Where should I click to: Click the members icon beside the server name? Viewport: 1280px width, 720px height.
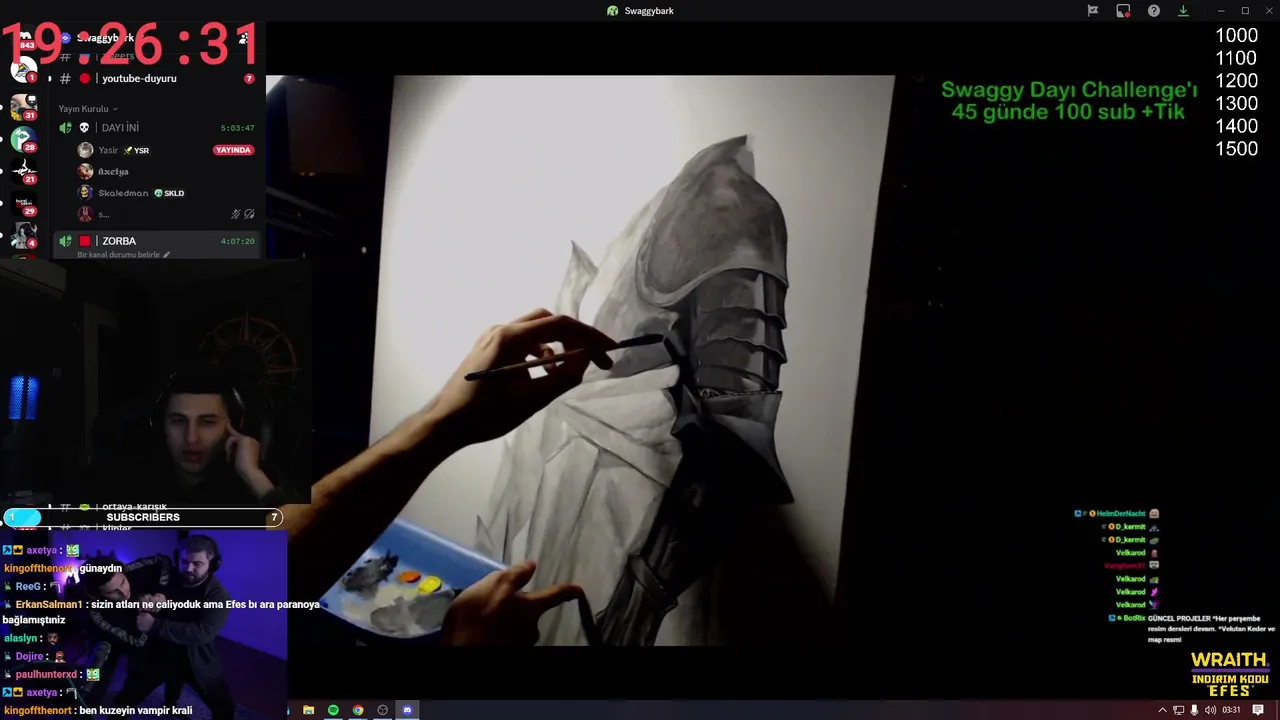click(x=243, y=38)
